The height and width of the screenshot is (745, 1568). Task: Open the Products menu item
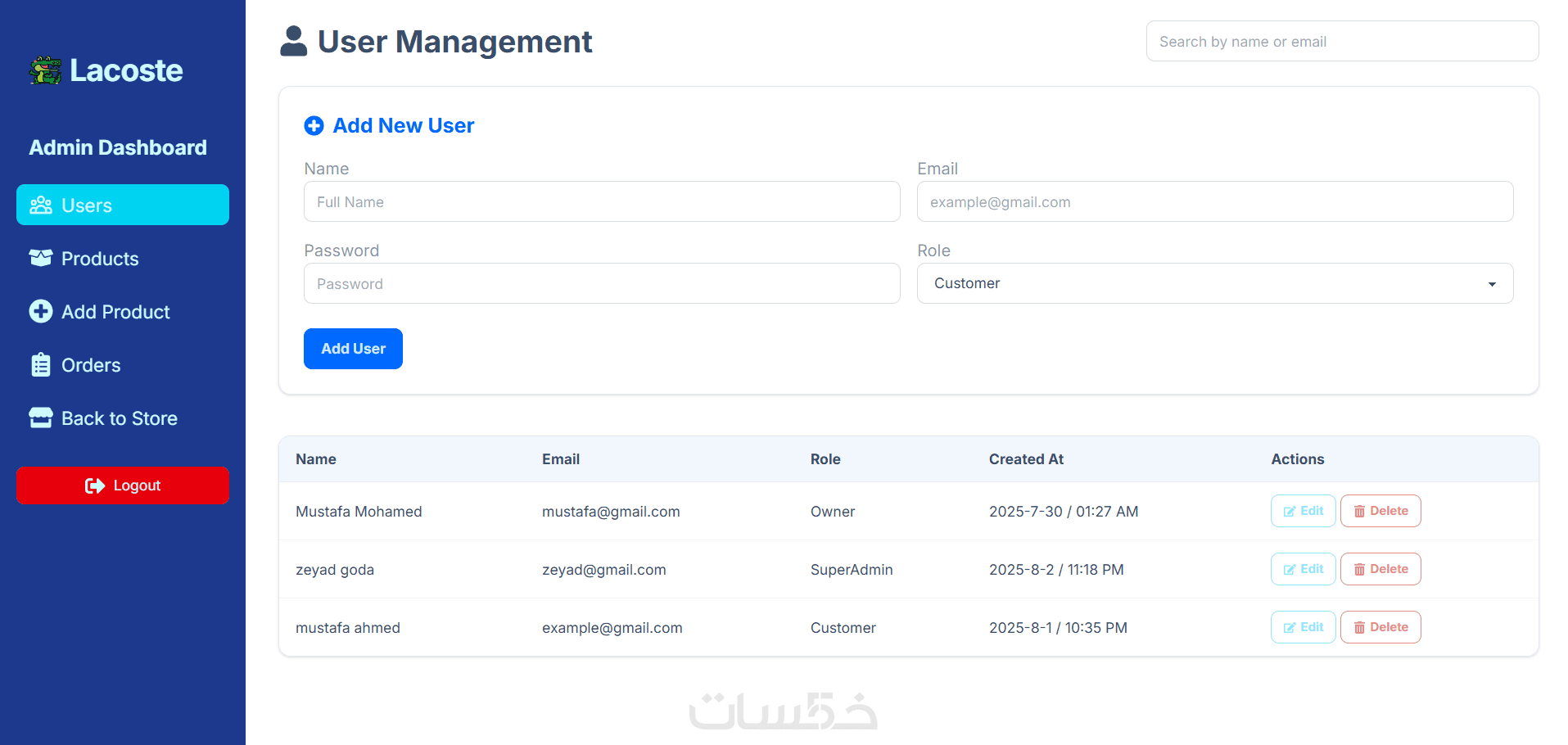click(100, 259)
